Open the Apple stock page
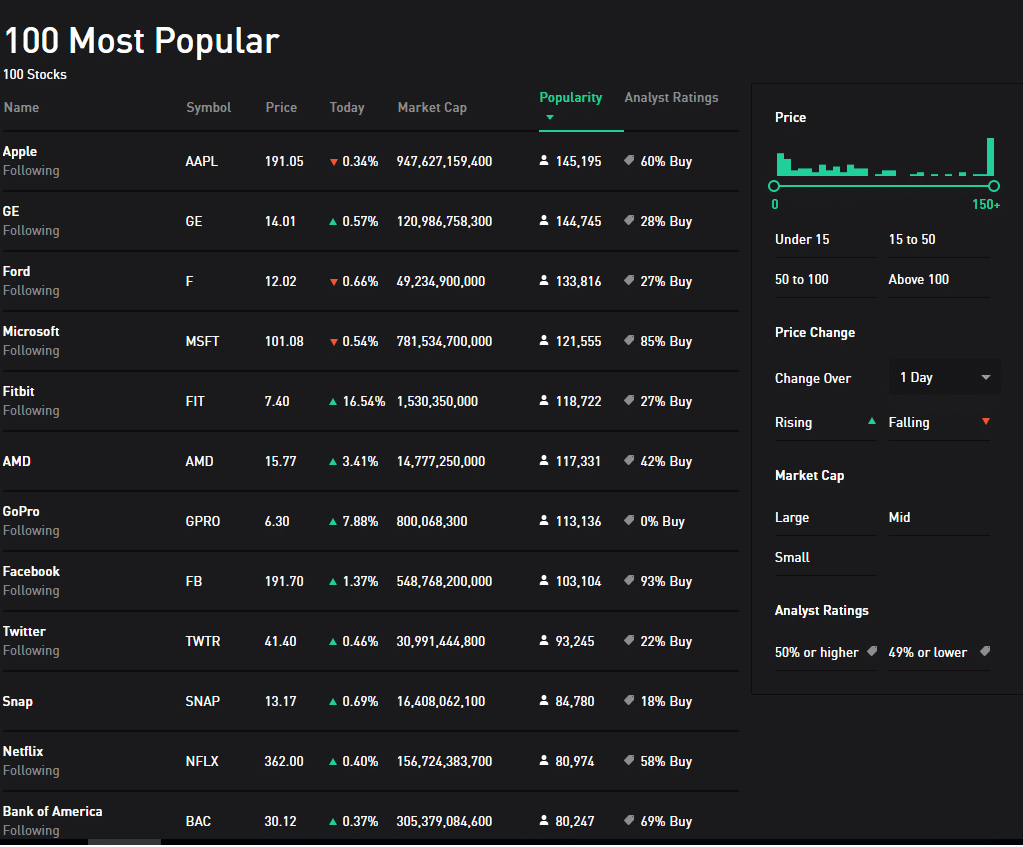1023x847 pixels. click(20, 151)
